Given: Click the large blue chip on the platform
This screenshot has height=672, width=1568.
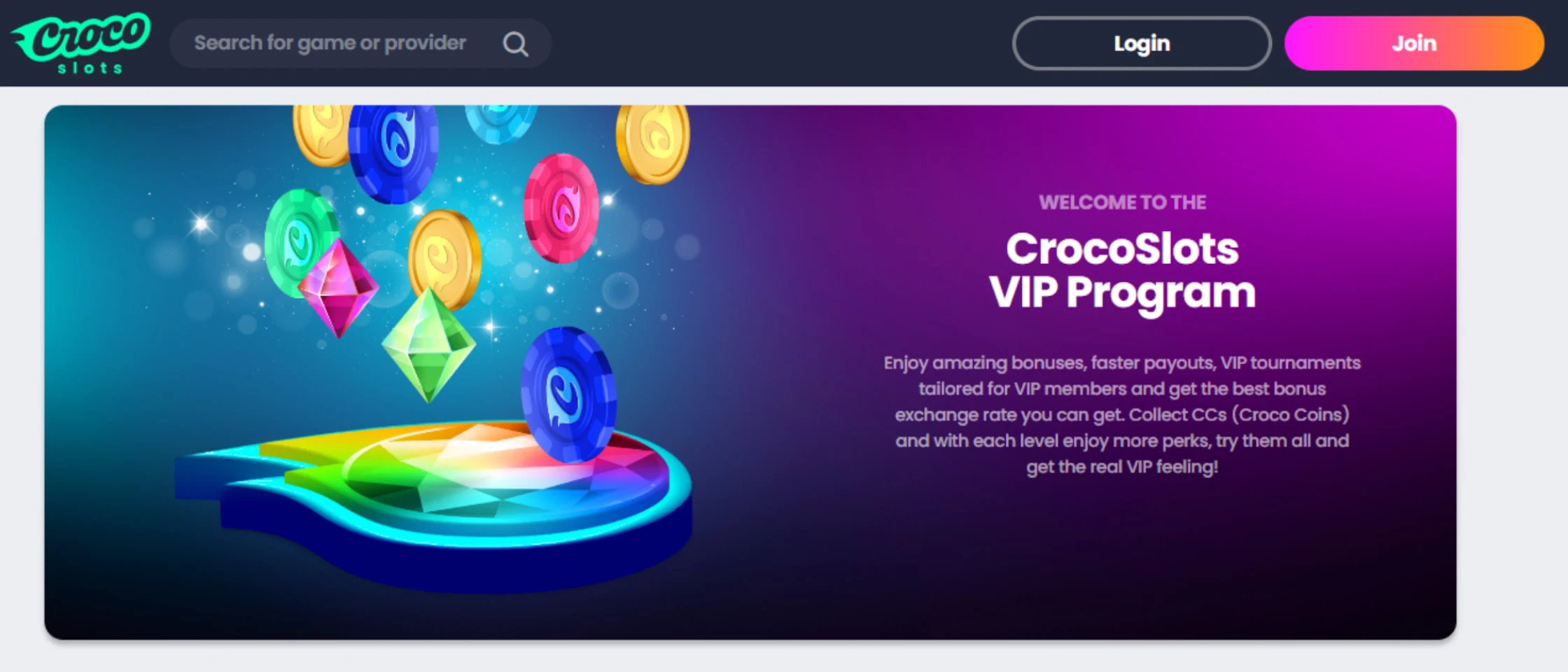Looking at the screenshot, I should click(x=568, y=394).
